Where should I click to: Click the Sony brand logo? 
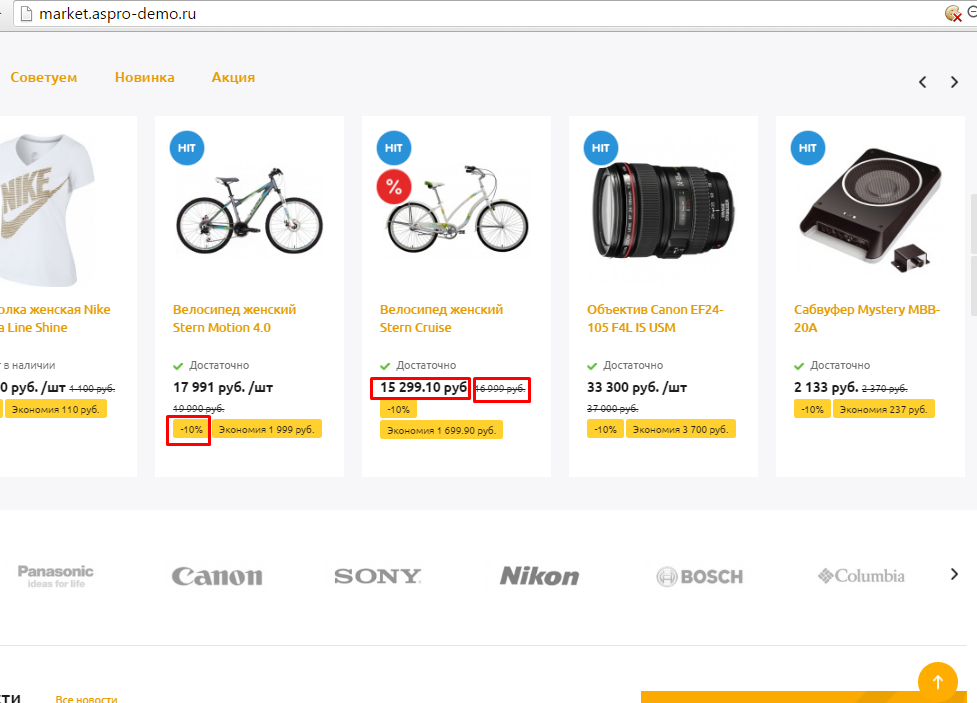pos(378,576)
